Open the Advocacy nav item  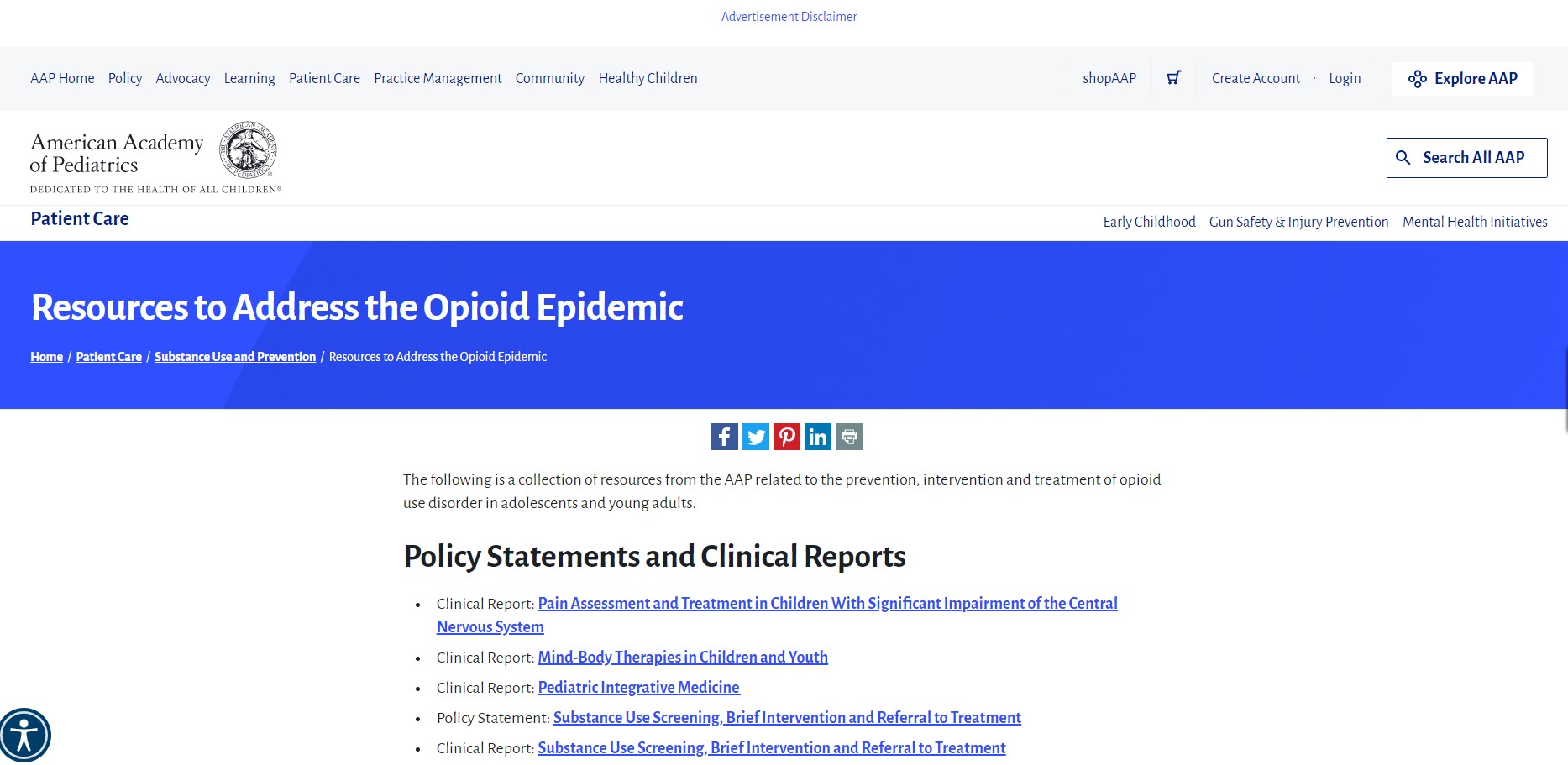pos(183,78)
